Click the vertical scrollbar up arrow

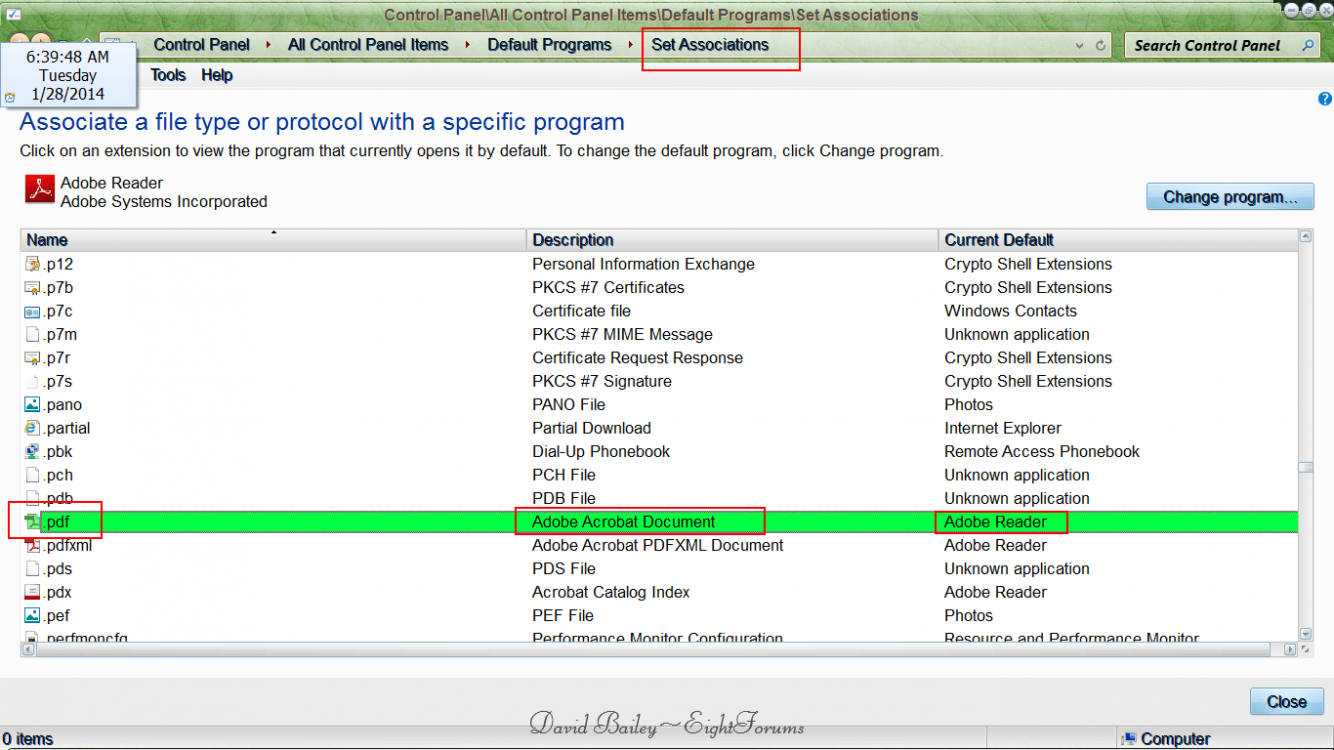point(1305,237)
